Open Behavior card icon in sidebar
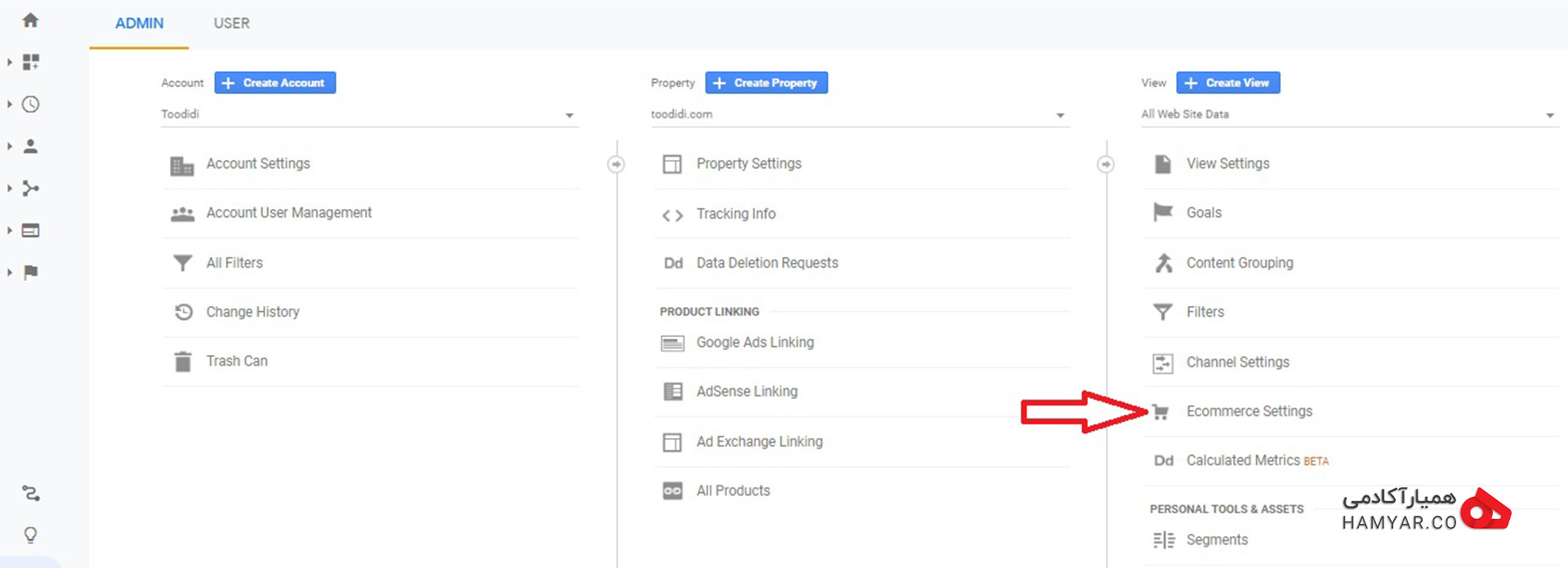Viewport: 1568px width, 568px height. (30, 231)
